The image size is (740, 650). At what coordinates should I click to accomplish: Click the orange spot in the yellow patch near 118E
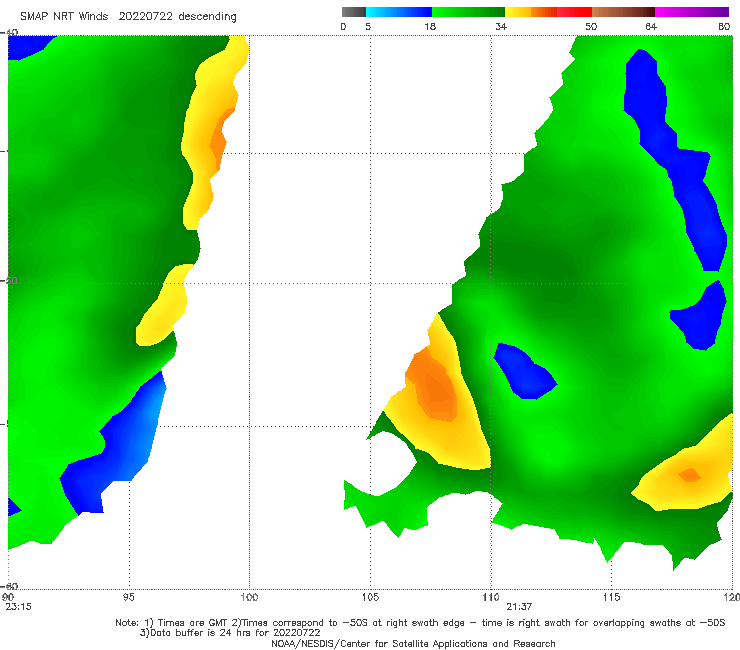690,475
